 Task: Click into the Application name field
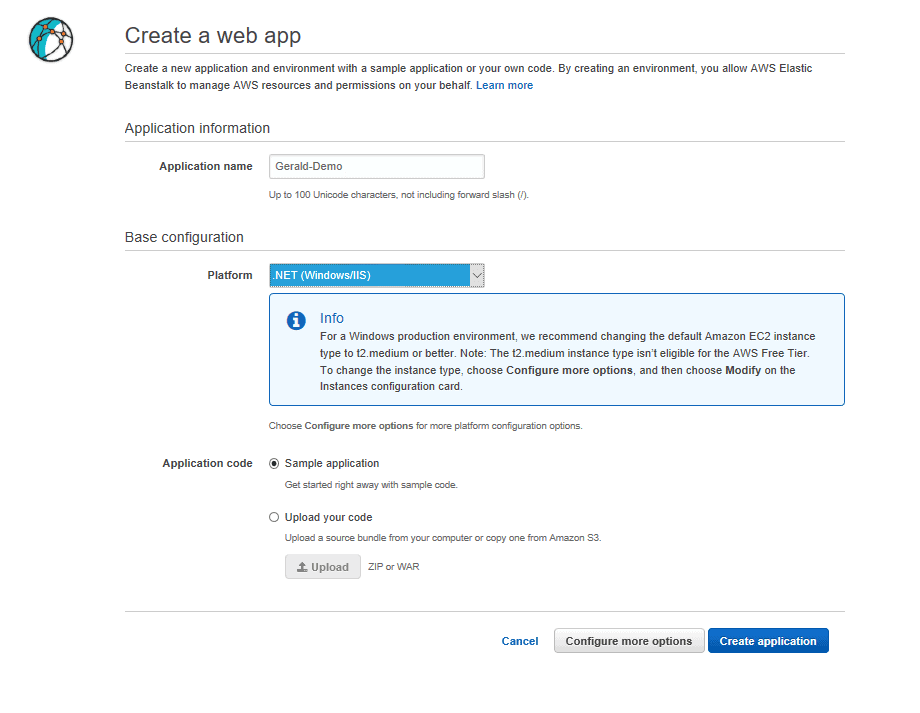click(377, 167)
